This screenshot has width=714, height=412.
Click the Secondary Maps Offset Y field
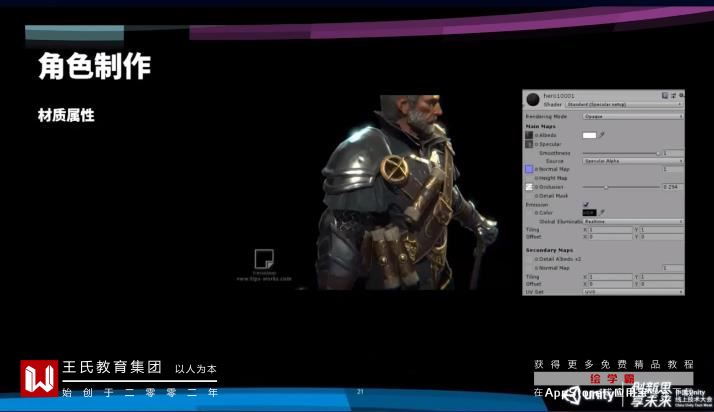[662, 284]
